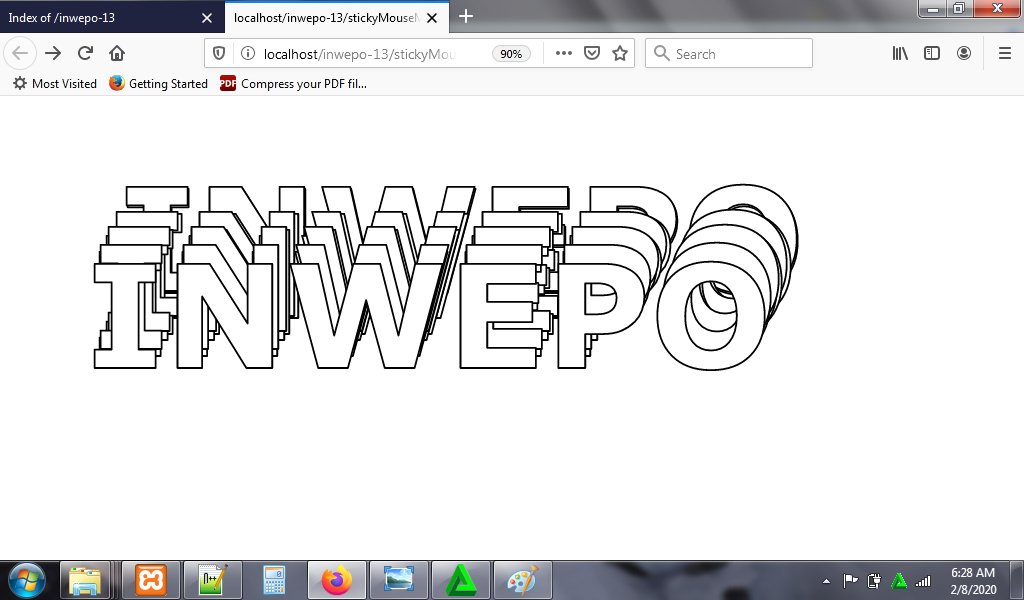Go back to the previous page
Viewport: 1024px width, 600px height.
click(x=20, y=53)
